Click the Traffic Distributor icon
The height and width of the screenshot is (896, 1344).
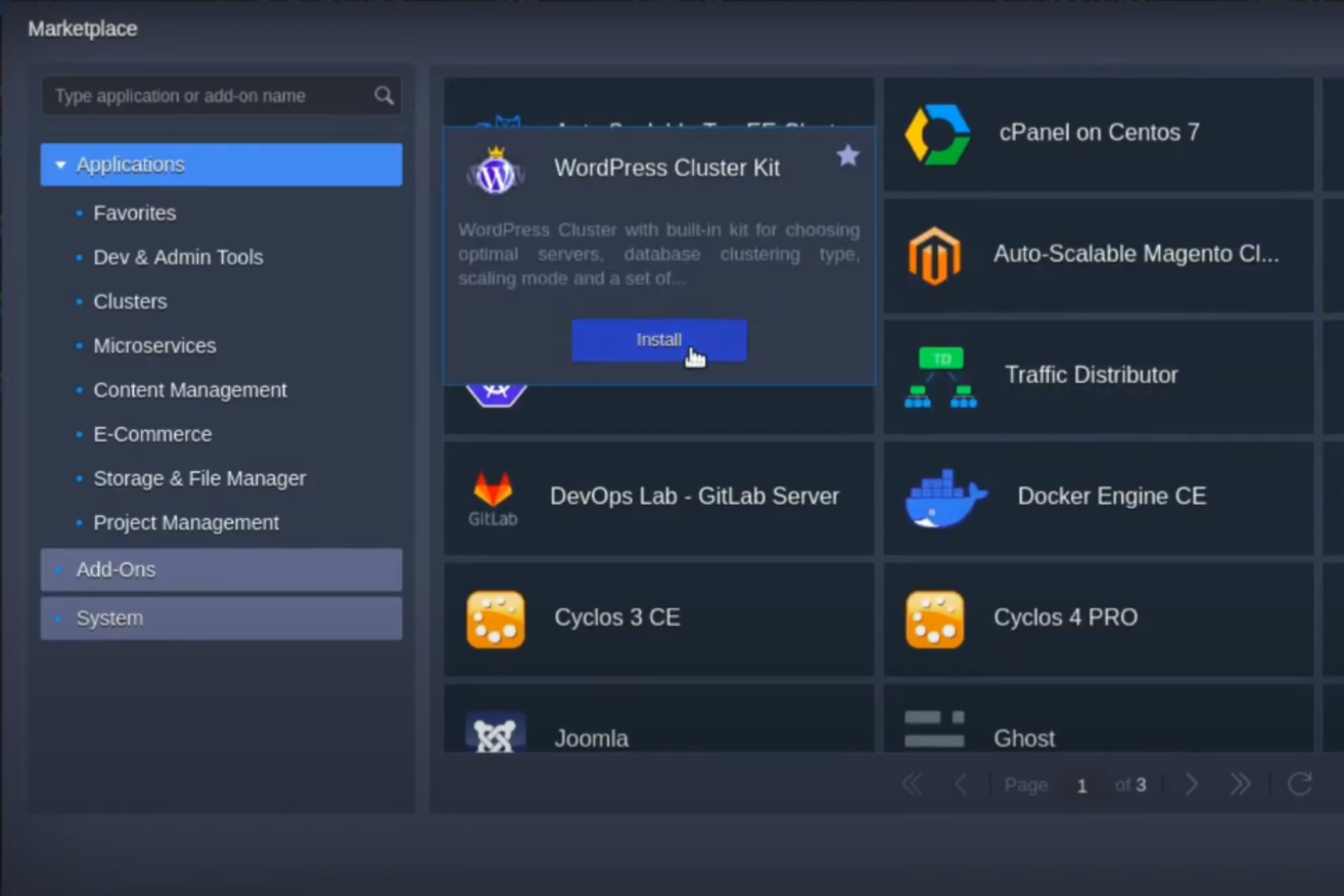940,377
